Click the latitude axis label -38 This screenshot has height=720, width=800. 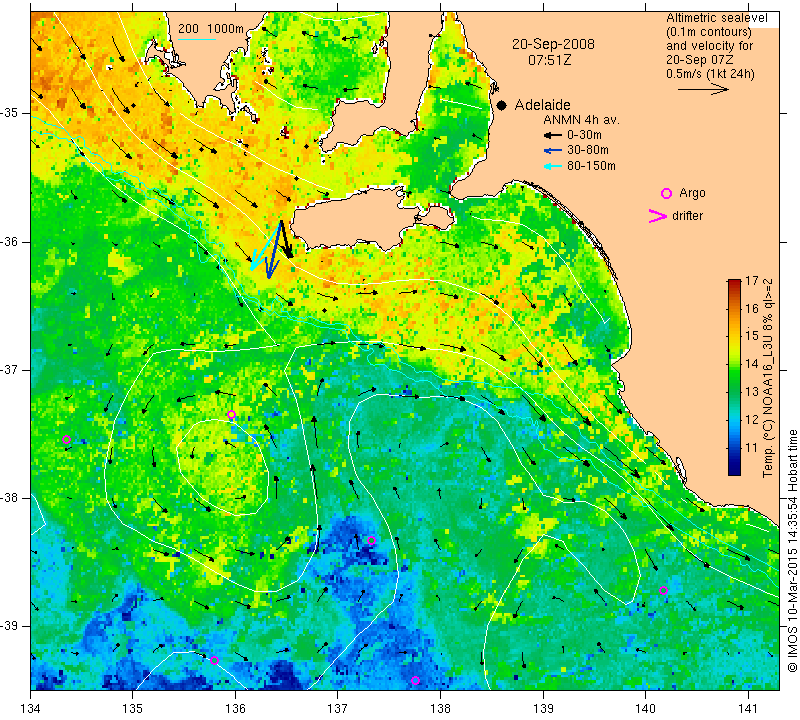(11, 498)
